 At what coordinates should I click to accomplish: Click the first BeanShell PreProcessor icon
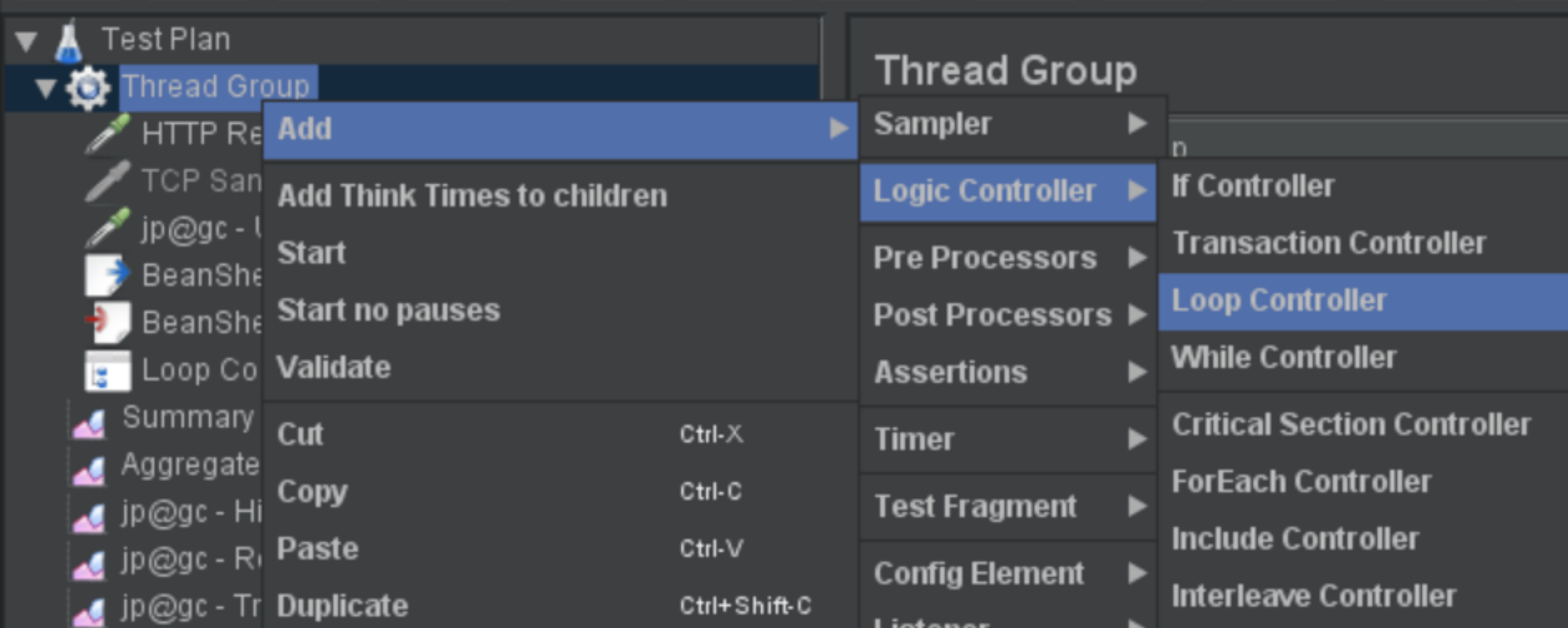coord(107,275)
